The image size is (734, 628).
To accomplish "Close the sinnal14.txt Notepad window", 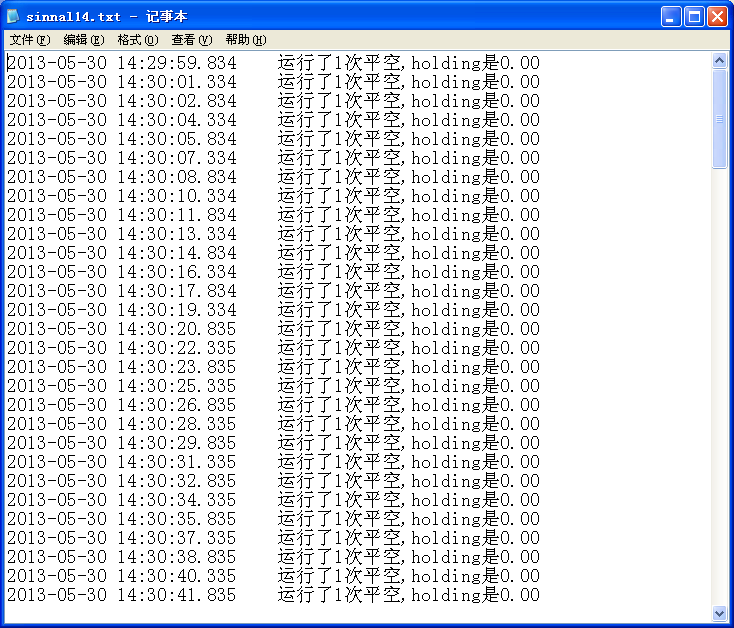I will (x=717, y=17).
